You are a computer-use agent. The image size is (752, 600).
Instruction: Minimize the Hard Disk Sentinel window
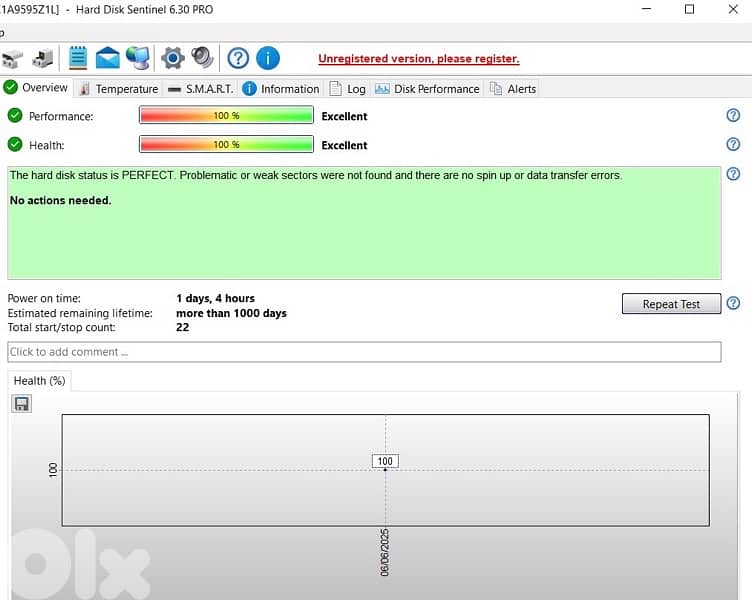tap(646, 9)
